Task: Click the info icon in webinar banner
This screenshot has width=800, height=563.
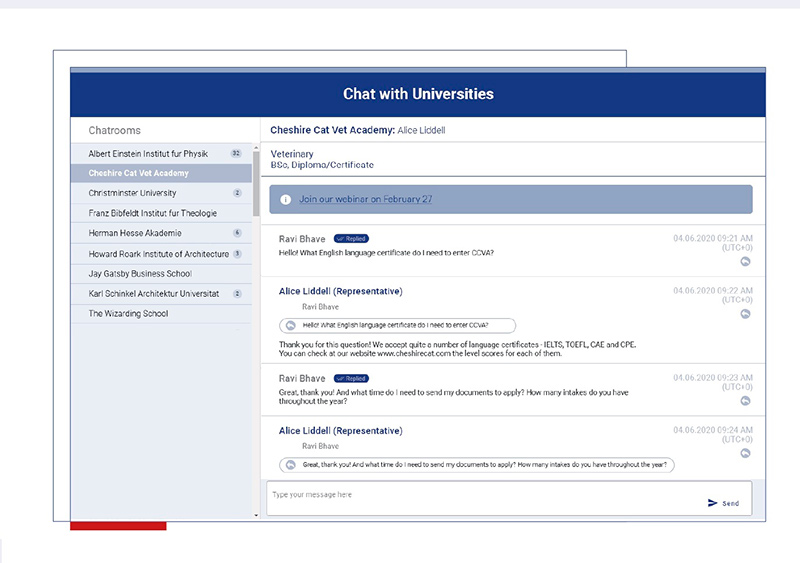Action: 286,199
